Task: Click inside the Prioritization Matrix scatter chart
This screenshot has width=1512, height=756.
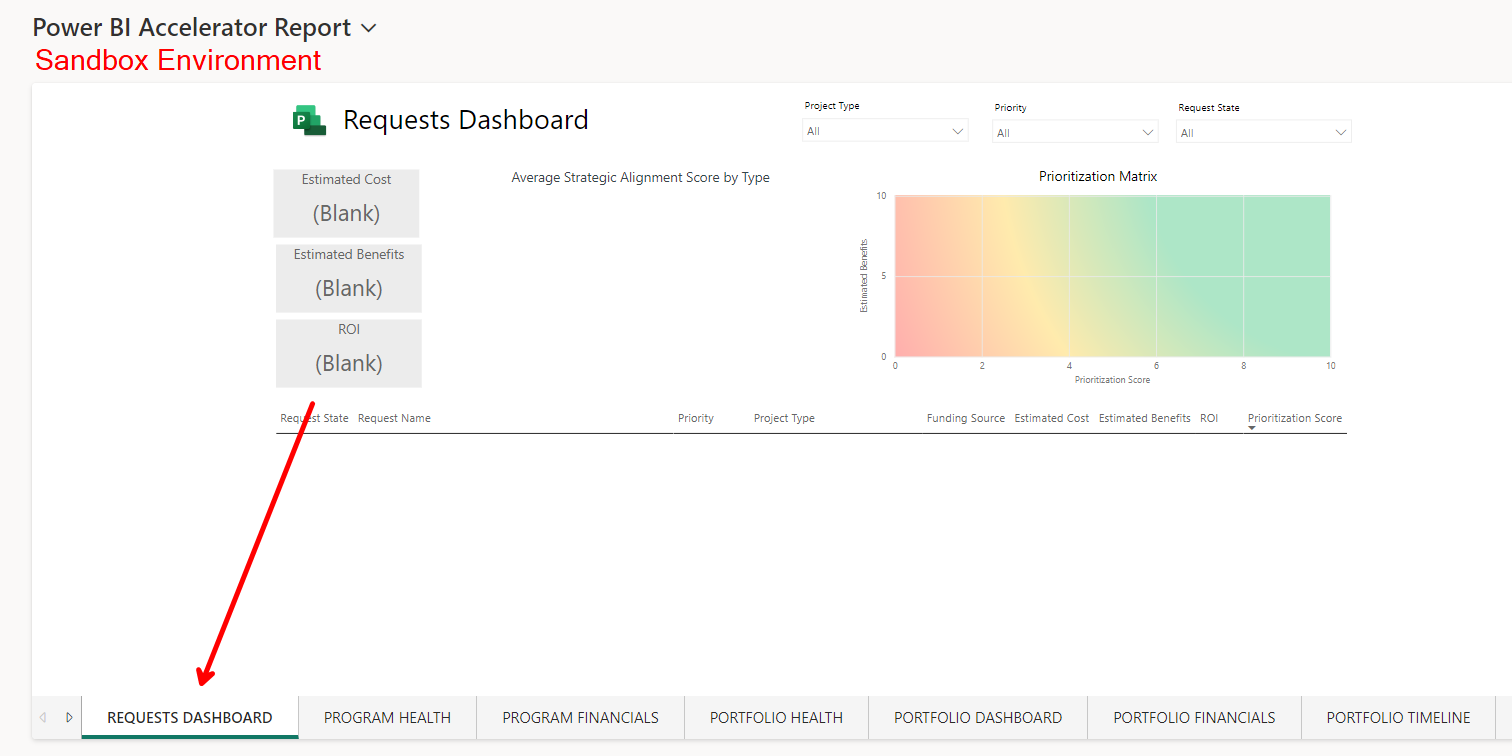Action: point(1112,276)
